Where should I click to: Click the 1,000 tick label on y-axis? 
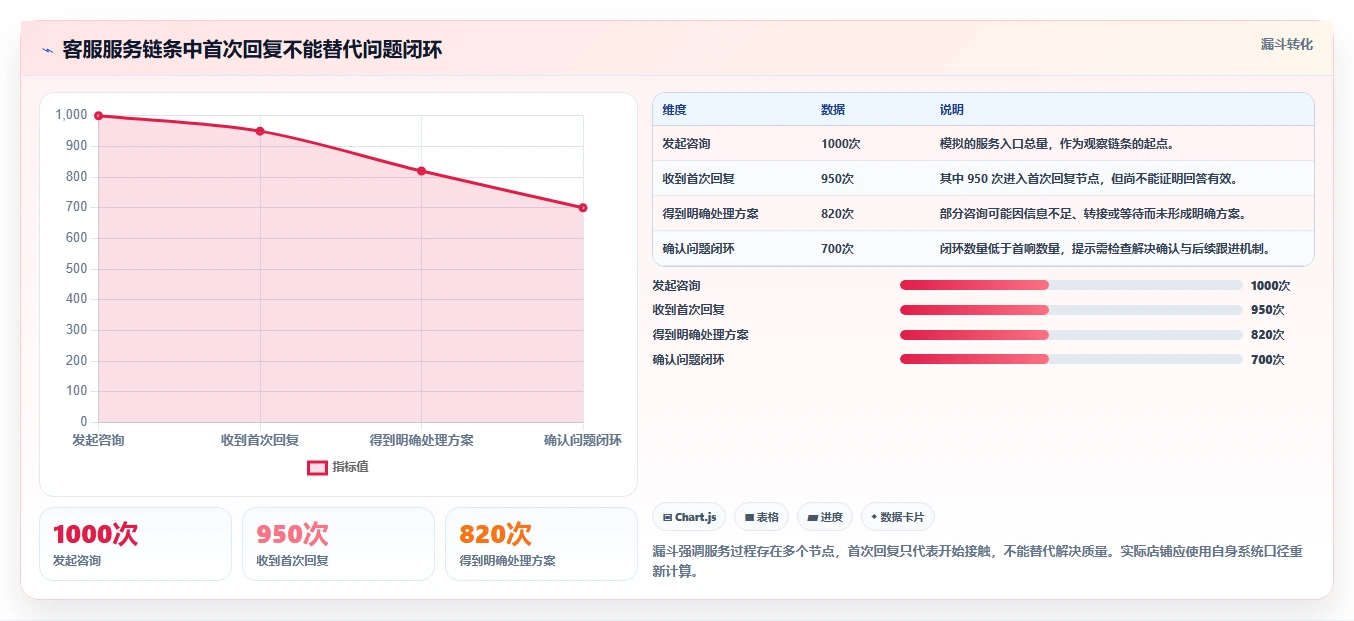(x=72, y=115)
